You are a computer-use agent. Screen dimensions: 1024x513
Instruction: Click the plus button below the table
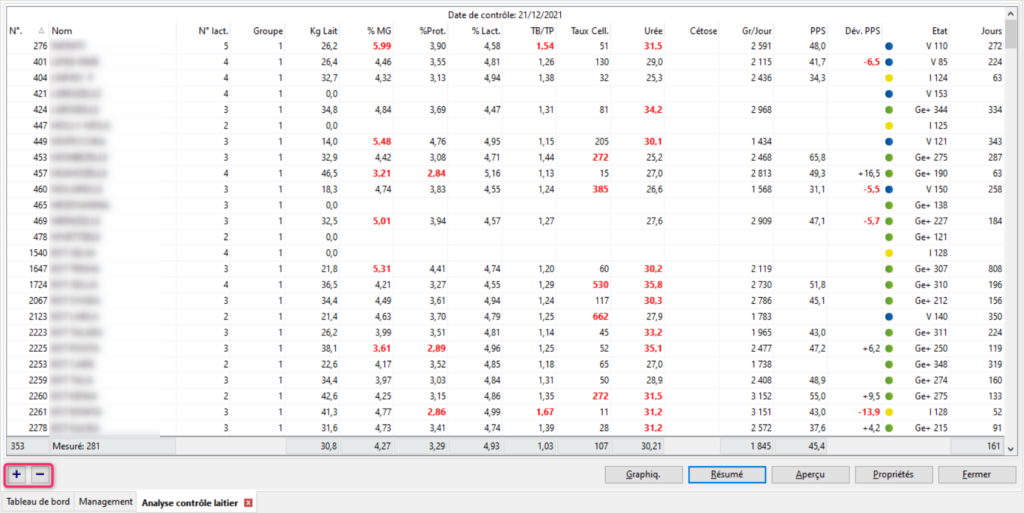coord(17,475)
